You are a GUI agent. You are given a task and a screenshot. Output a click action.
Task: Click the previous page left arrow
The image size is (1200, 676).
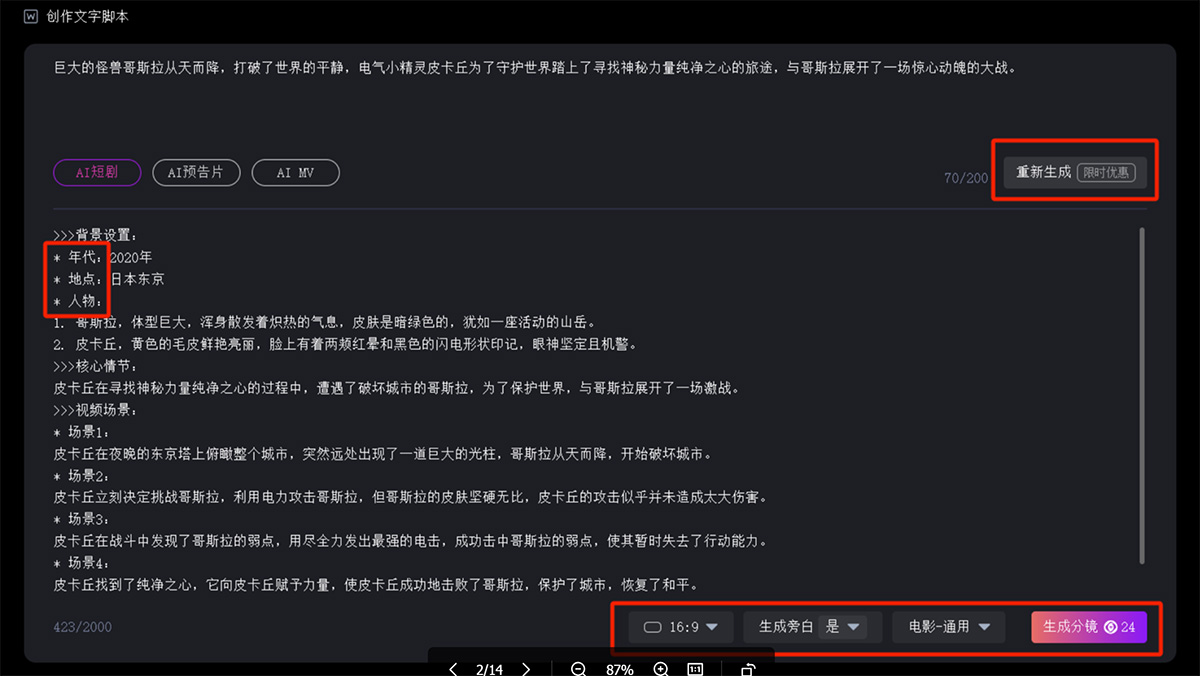click(x=453, y=668)
